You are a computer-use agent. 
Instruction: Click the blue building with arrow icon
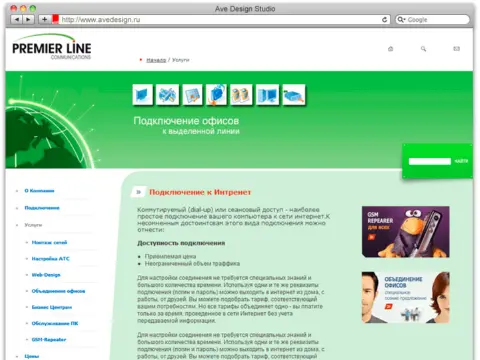point(216,95)
